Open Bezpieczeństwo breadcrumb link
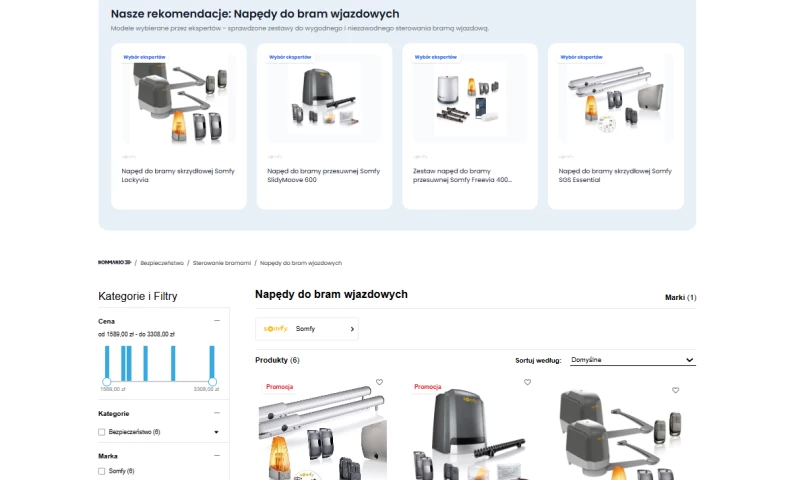The height and width of the screenshot is (480, 800). (162, 263)
